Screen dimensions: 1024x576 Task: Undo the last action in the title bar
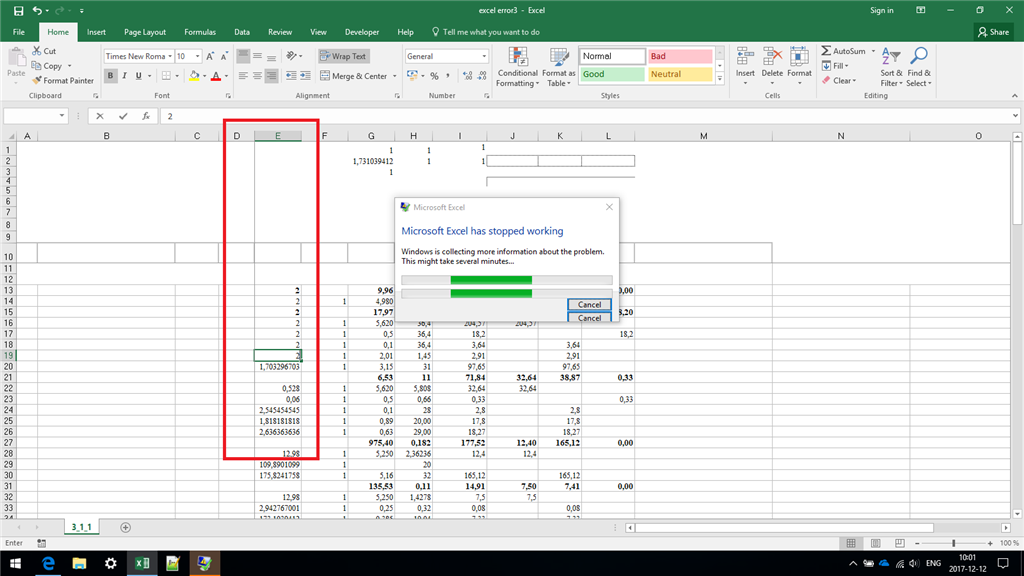[x=37, y=10]
